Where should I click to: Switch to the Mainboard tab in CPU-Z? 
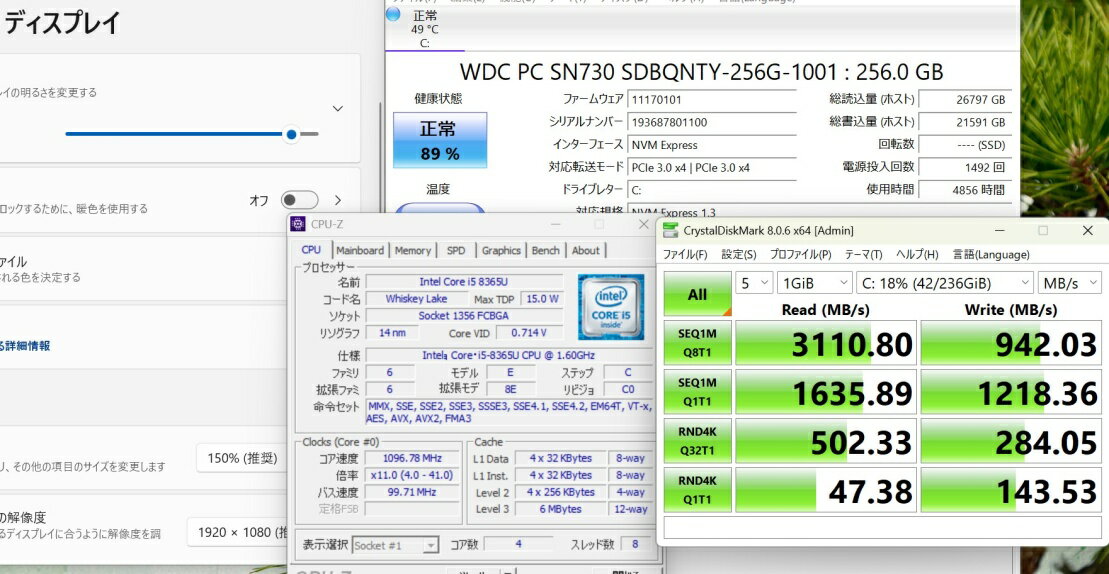(360, 250)
